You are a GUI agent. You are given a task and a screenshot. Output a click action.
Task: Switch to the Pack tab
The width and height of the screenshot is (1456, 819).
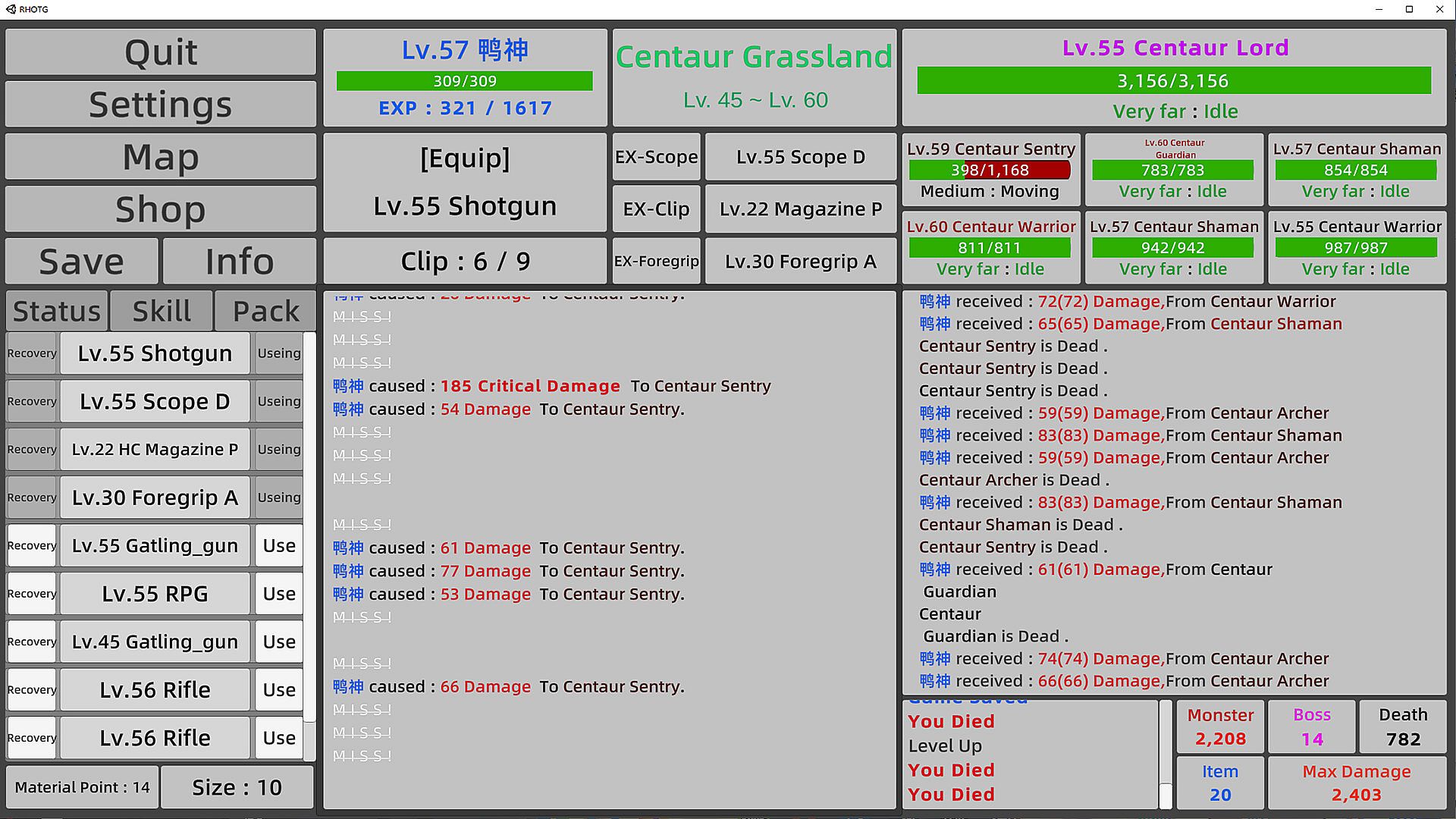point(265,311)
